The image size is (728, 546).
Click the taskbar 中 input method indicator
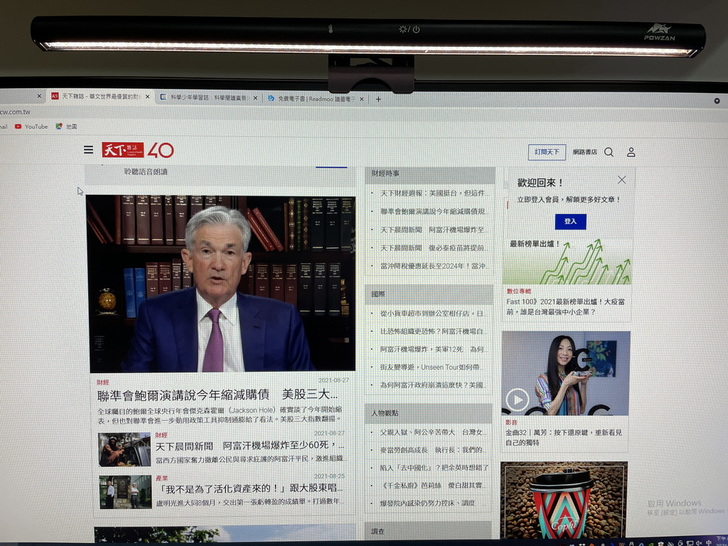(708, 543)
